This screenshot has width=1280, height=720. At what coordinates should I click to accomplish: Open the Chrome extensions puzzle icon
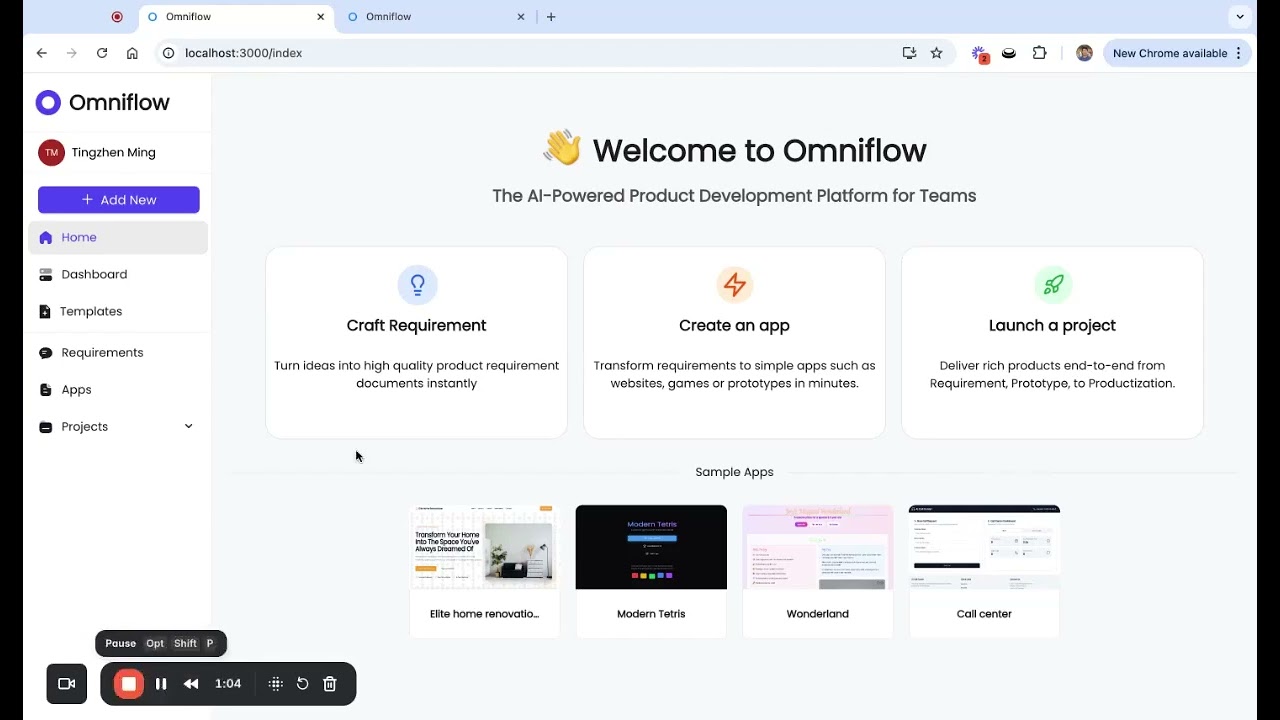click(1040, 53)
